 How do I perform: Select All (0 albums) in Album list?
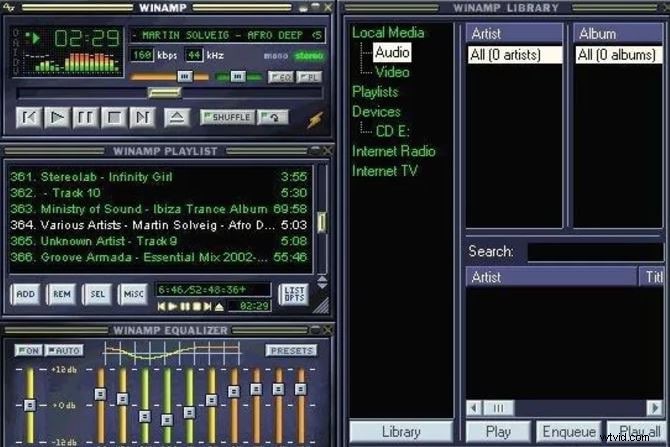619,55
